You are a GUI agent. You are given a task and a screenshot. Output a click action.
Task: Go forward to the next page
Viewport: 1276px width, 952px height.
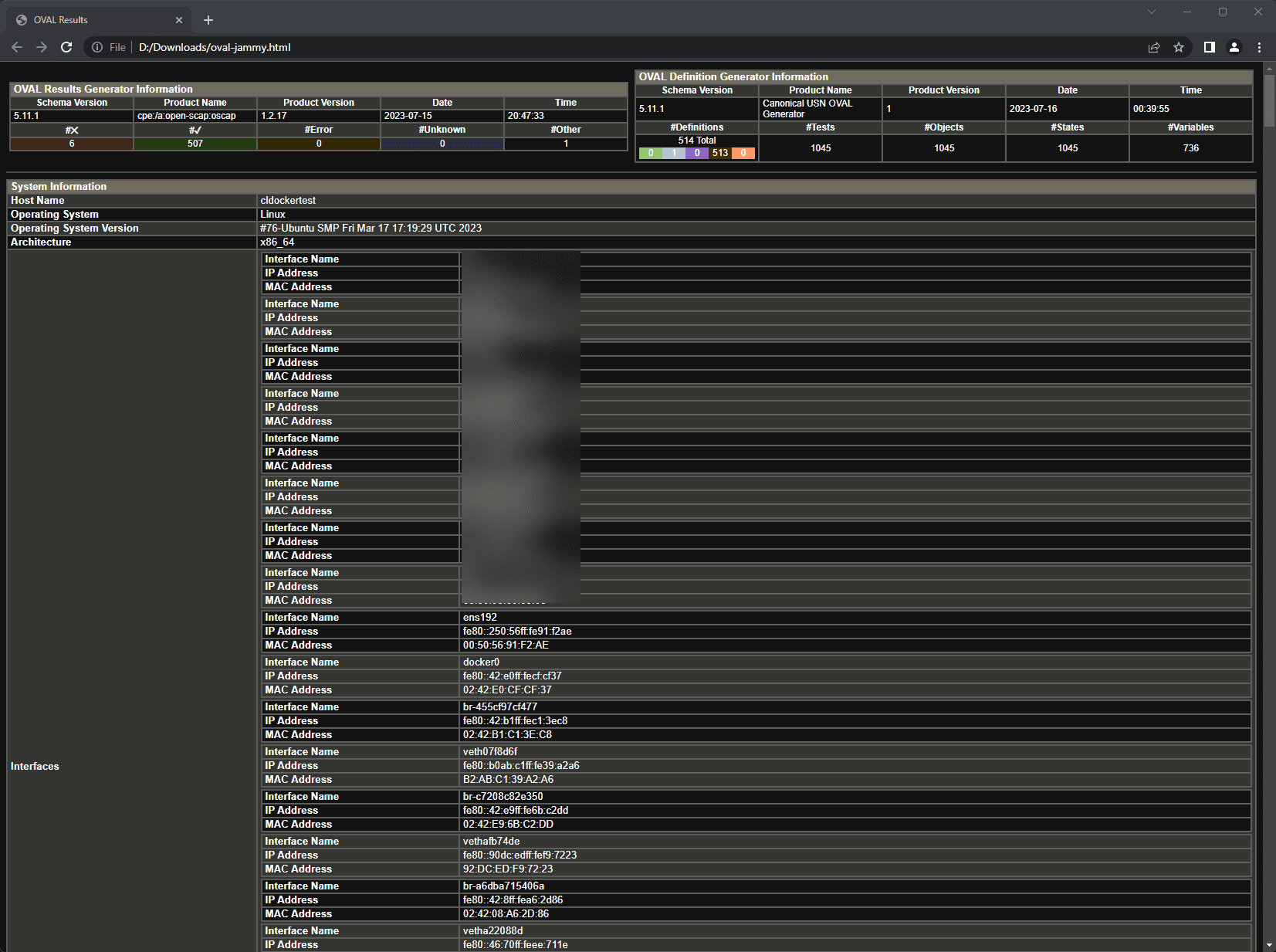pos(42,47)
